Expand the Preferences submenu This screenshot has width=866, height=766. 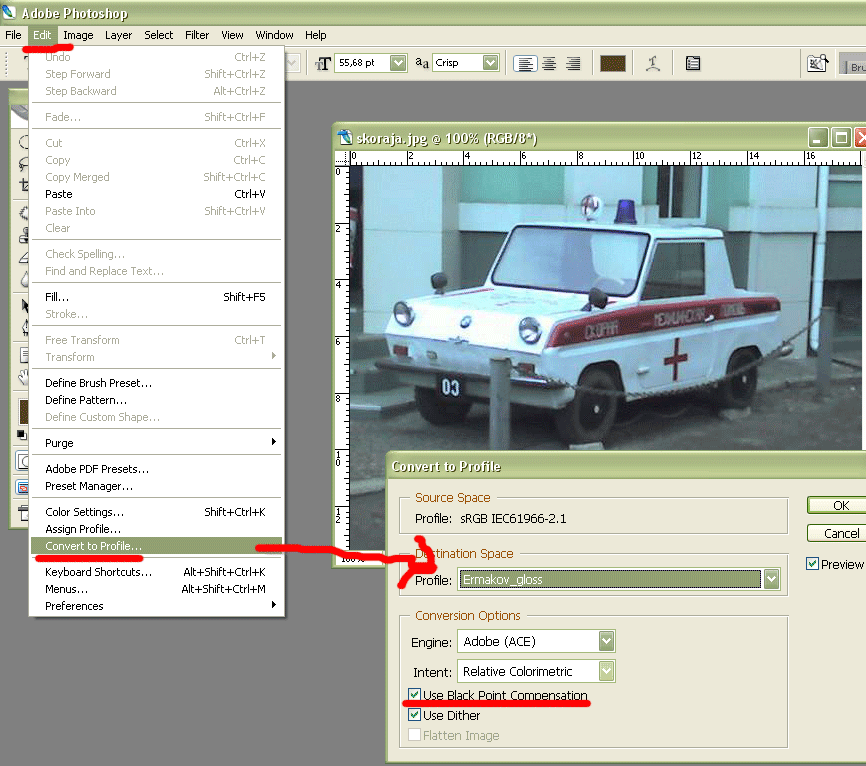(156, 606)
